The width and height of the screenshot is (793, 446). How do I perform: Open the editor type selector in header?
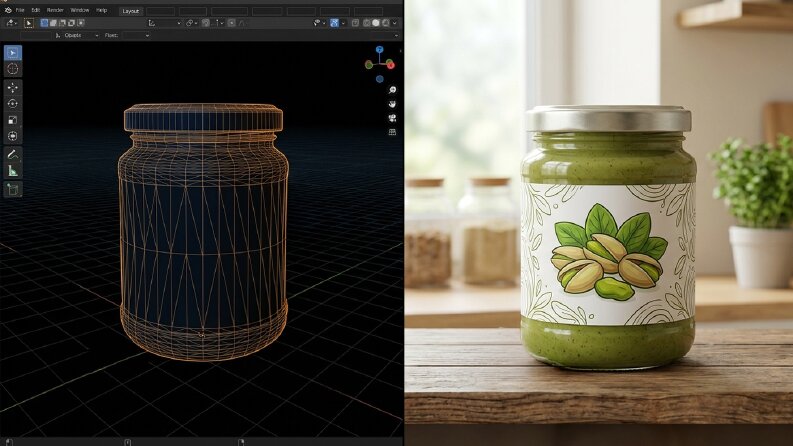pos(11,23)
